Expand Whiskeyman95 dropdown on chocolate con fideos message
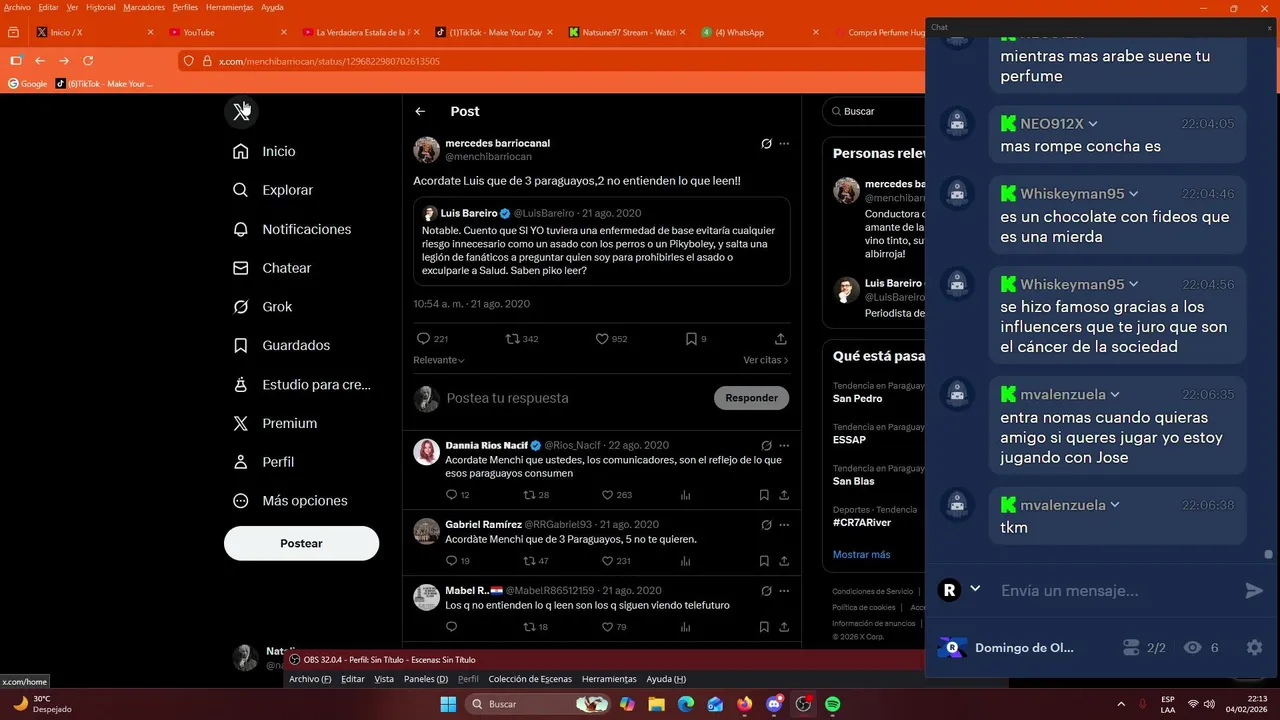The width and height of the screenshot is (1280, 720). (x=1133, y=194)
